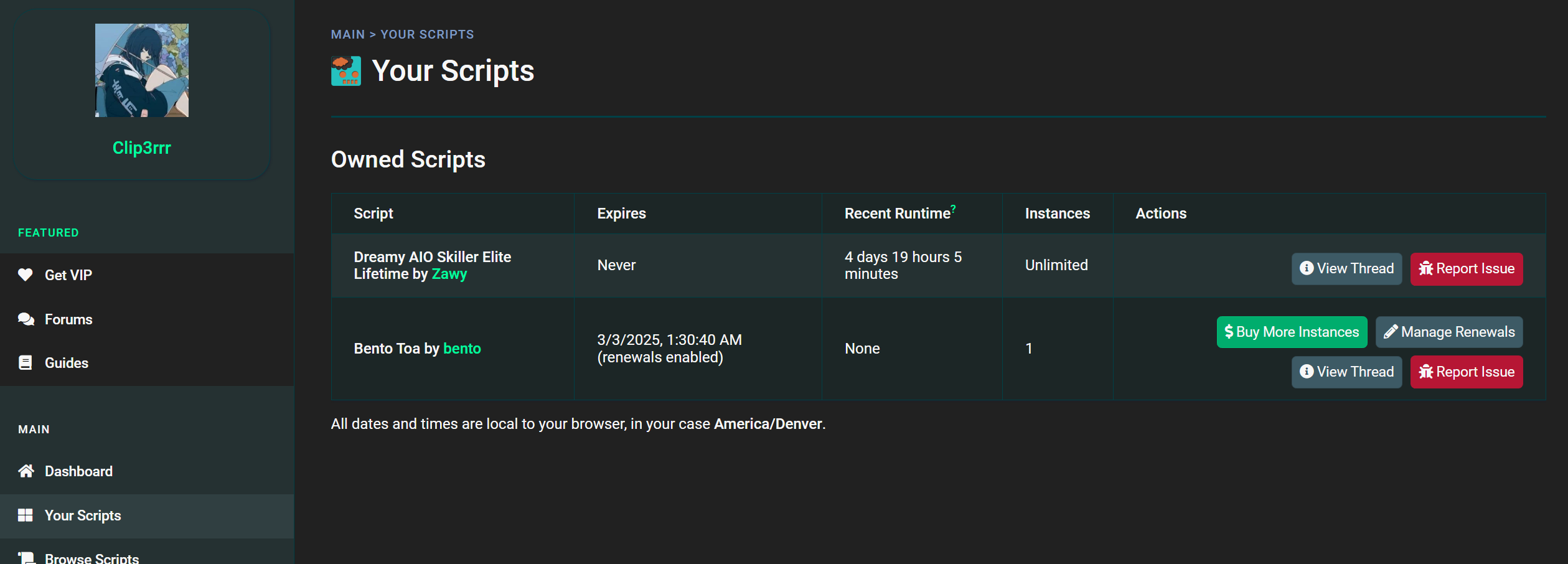
Task: Click the info icon in Dreamy row's View Thread
Action: (1307, 268)
